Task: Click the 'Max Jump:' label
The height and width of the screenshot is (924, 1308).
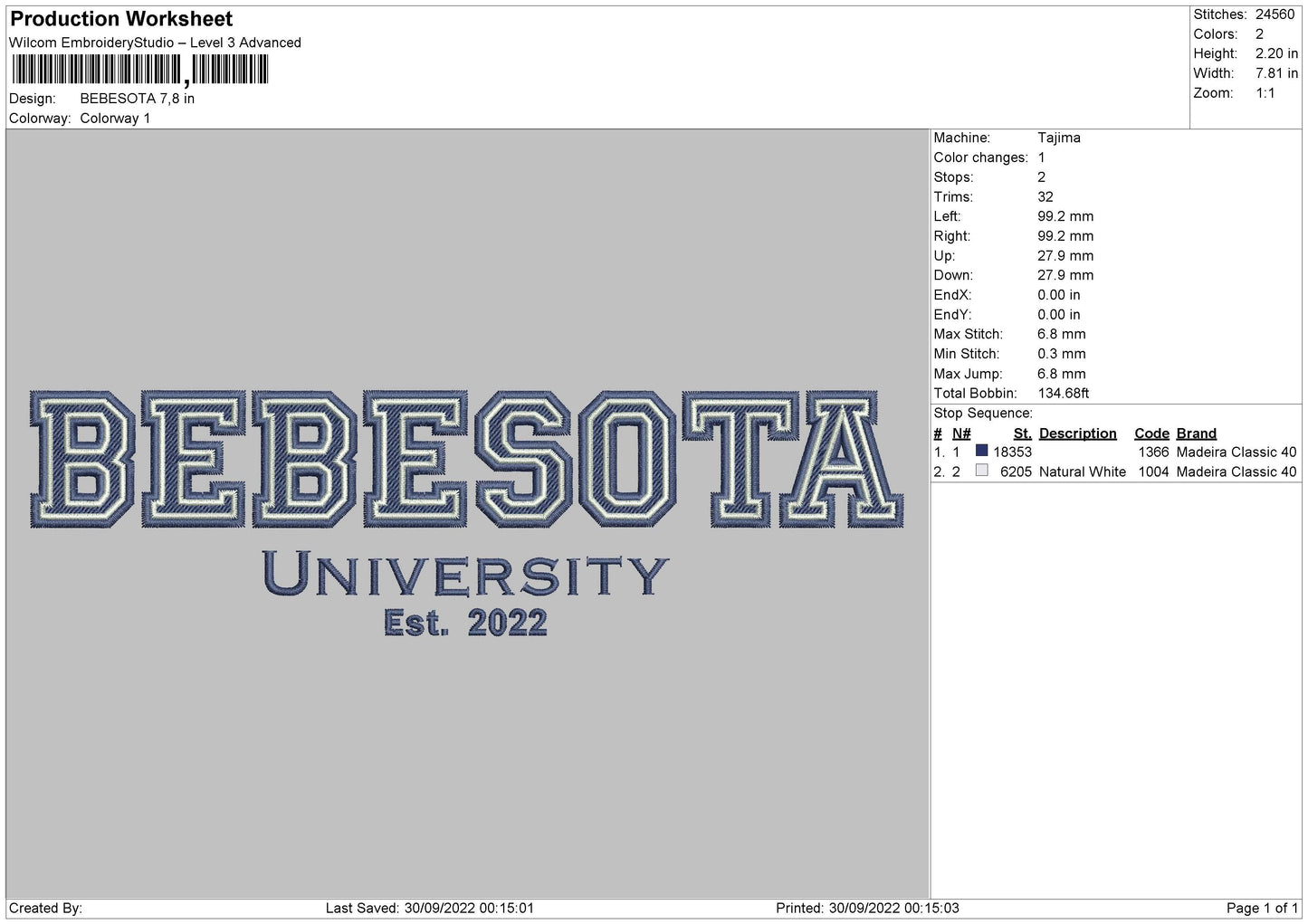Action: pos(968,374)
